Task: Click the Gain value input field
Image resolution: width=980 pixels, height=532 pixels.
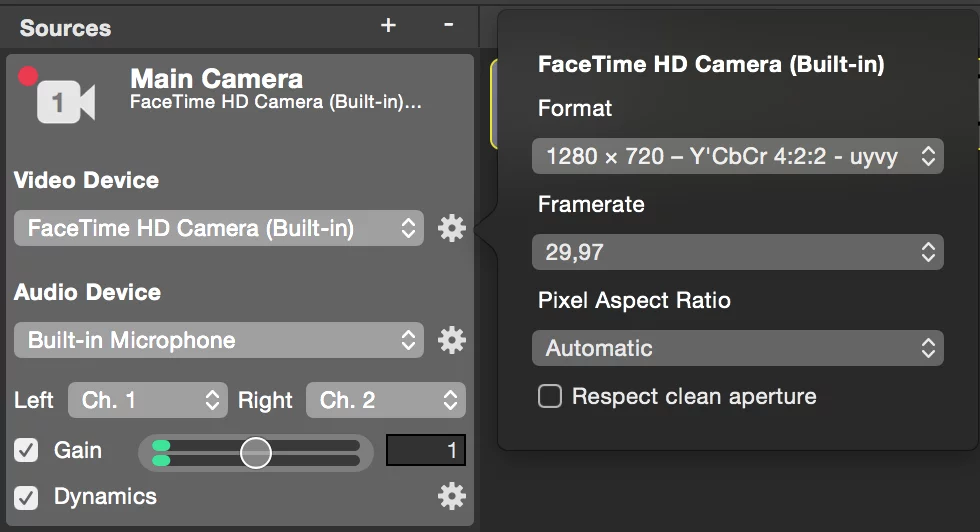Action: pos(426,450)
